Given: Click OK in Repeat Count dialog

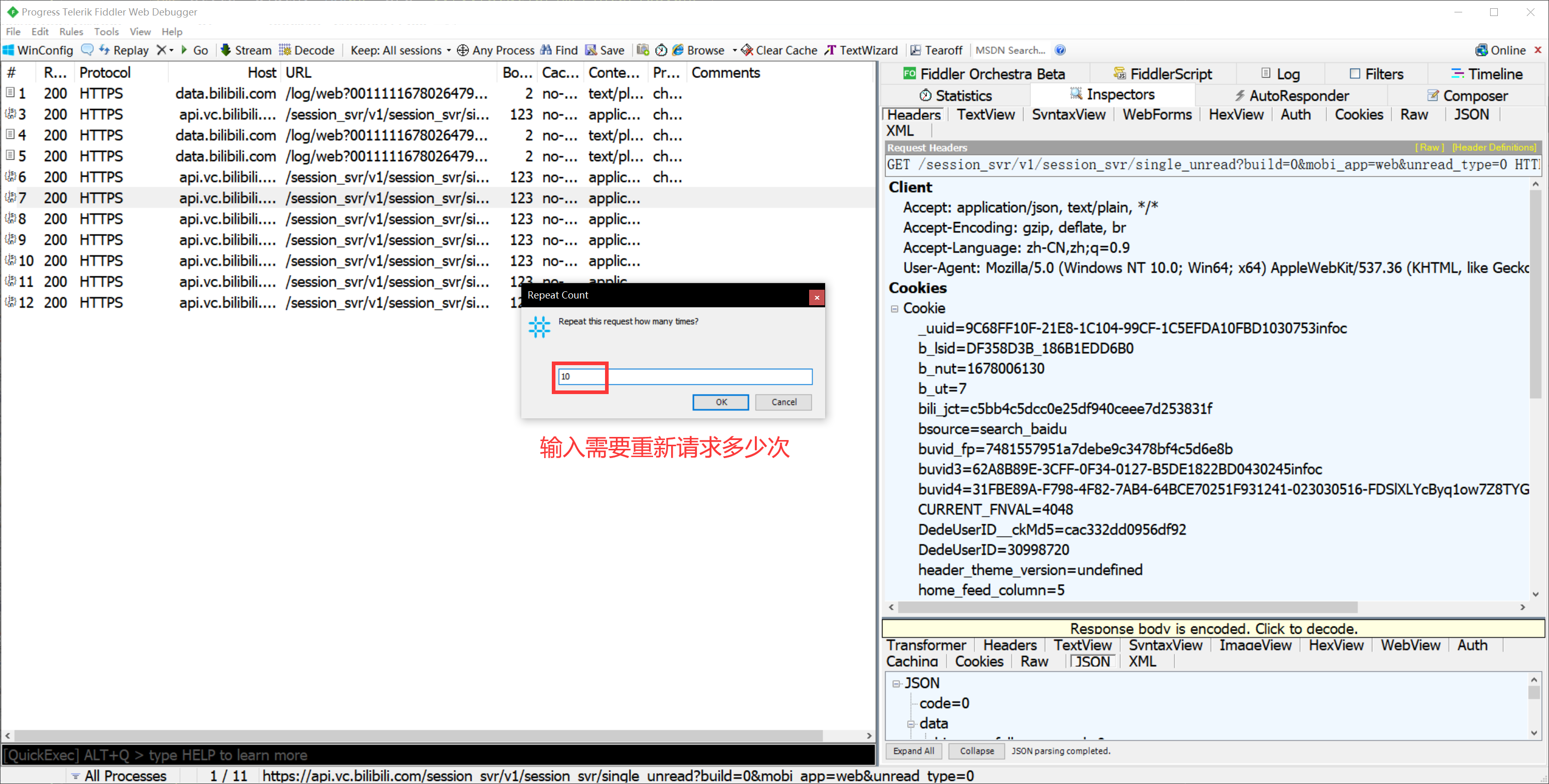Looking at the screenshot, I should coord(720,402).
